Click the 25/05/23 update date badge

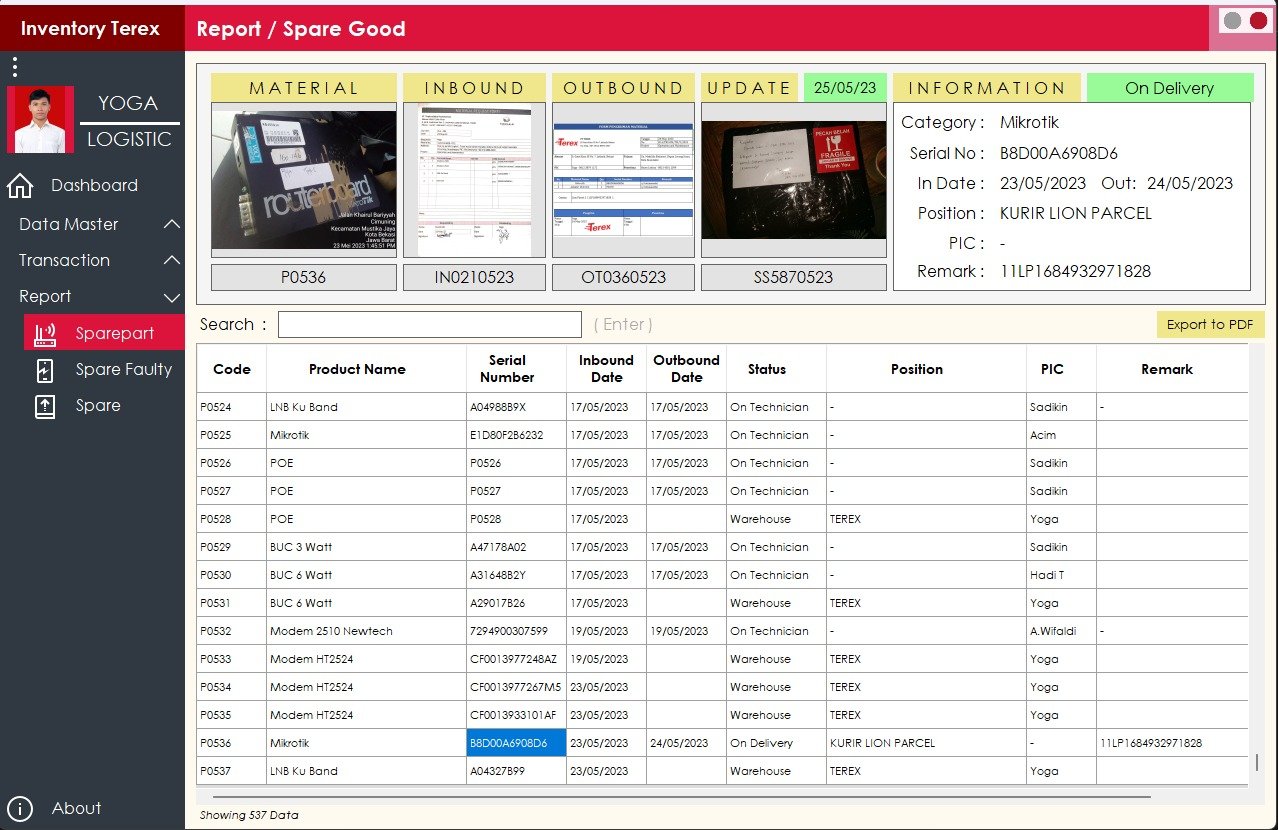(x=845, y=87)
